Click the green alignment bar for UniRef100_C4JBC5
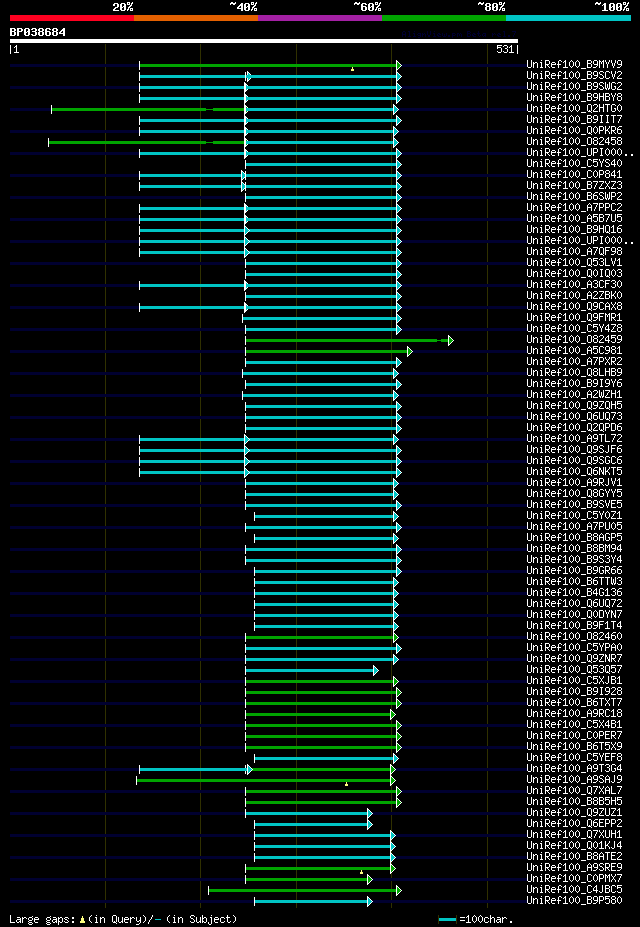 305,890
